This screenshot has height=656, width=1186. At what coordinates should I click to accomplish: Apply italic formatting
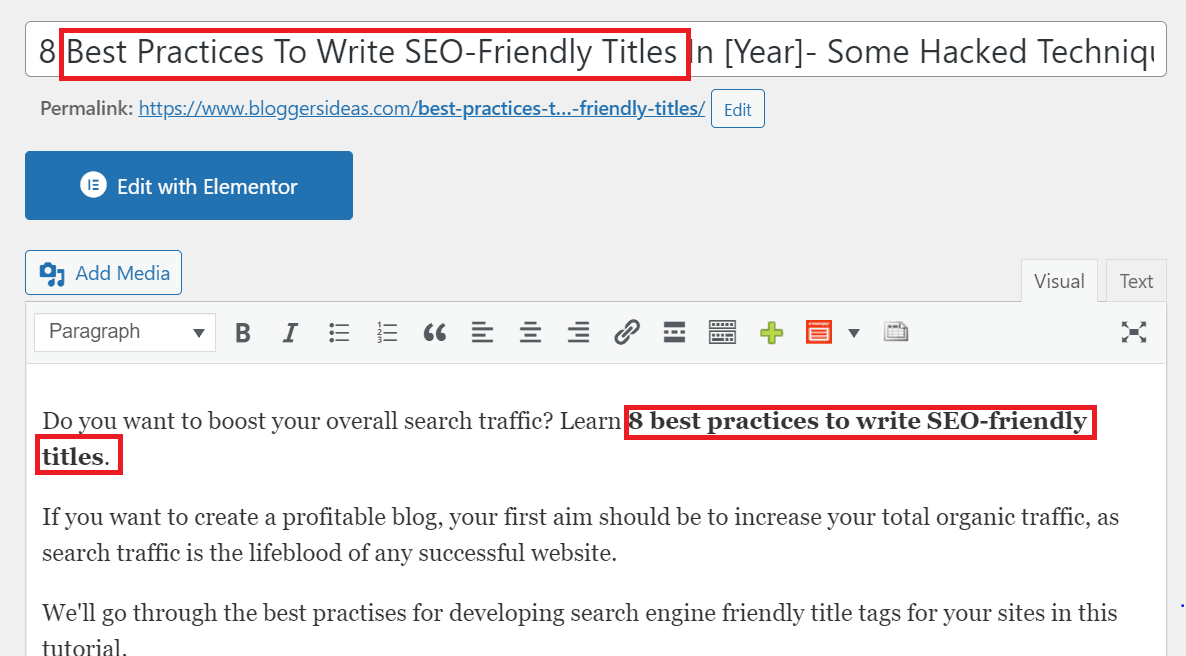tap(290, 333)
